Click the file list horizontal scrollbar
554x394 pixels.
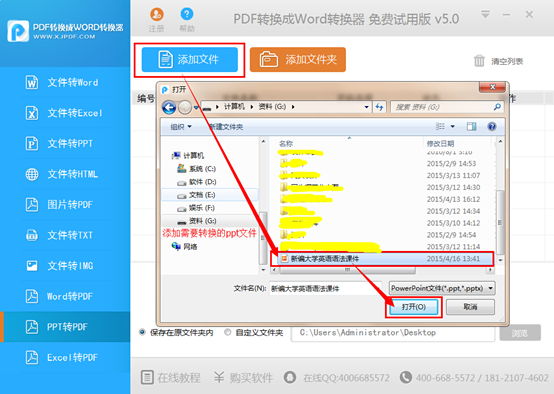coord(347,270)
